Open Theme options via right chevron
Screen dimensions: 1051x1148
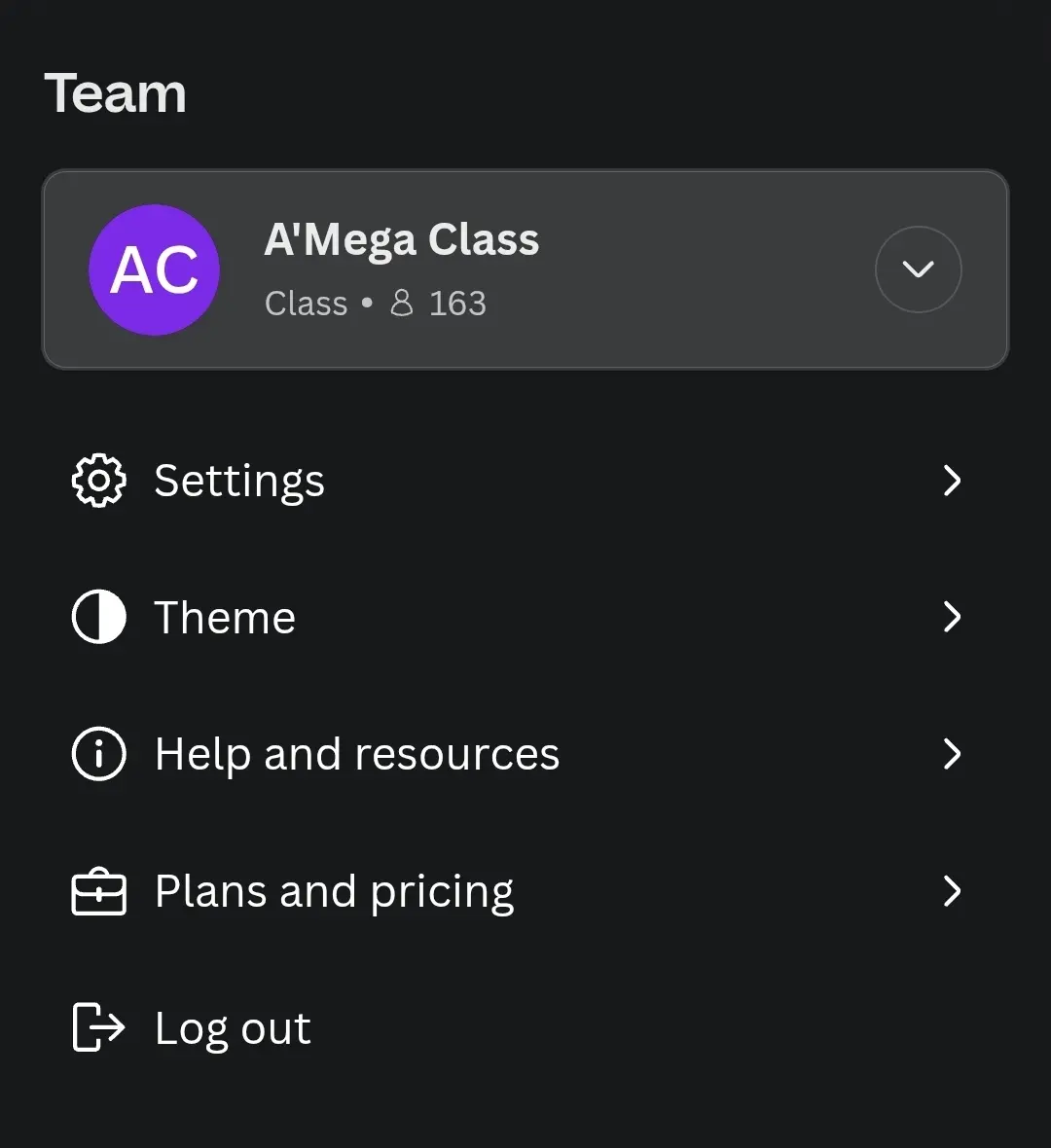click(x=952, y=617)
